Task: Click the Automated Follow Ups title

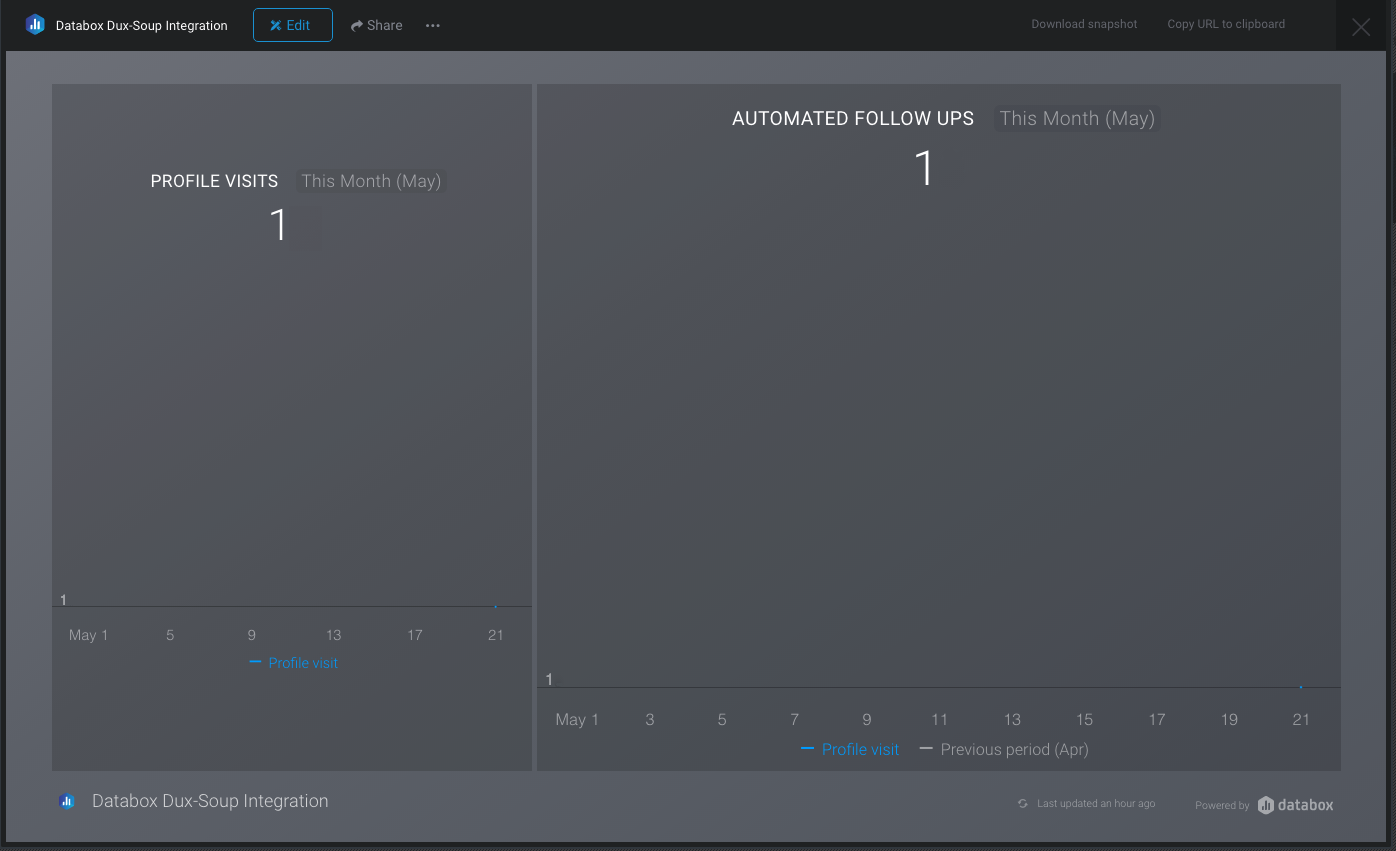Action: pyautogui.click(x=853, y=118)
